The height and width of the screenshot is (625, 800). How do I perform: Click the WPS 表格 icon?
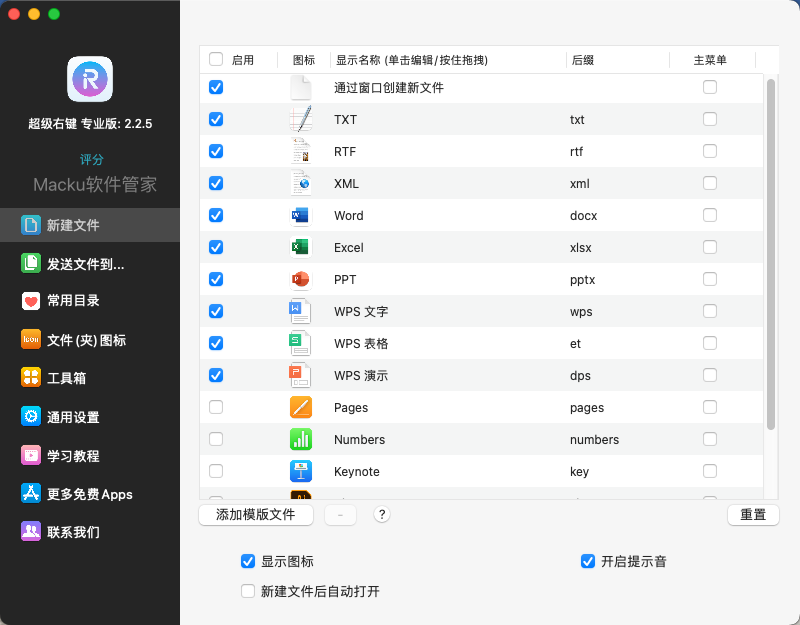[x=300, y=343]
